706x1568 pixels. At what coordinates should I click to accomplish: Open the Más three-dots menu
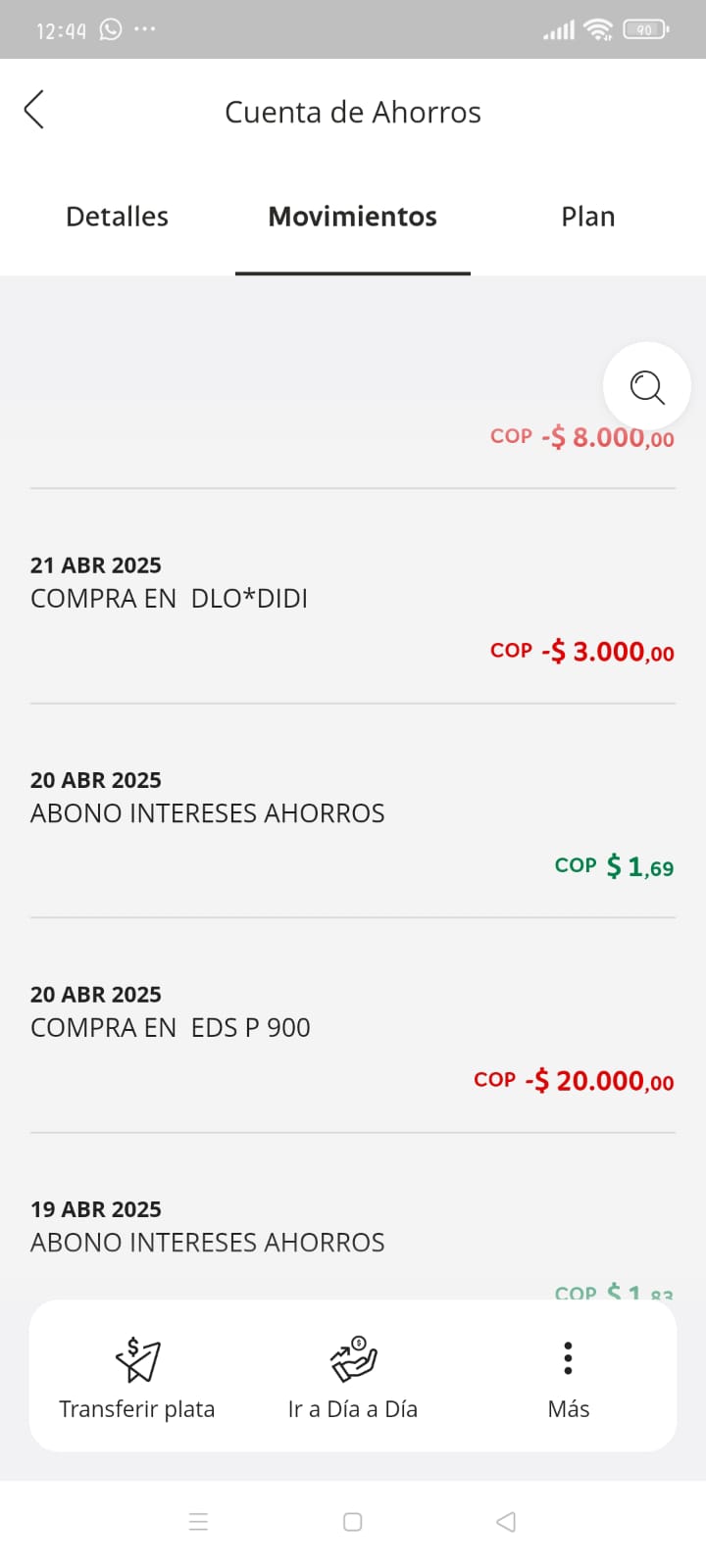[x=568, y=1358]
